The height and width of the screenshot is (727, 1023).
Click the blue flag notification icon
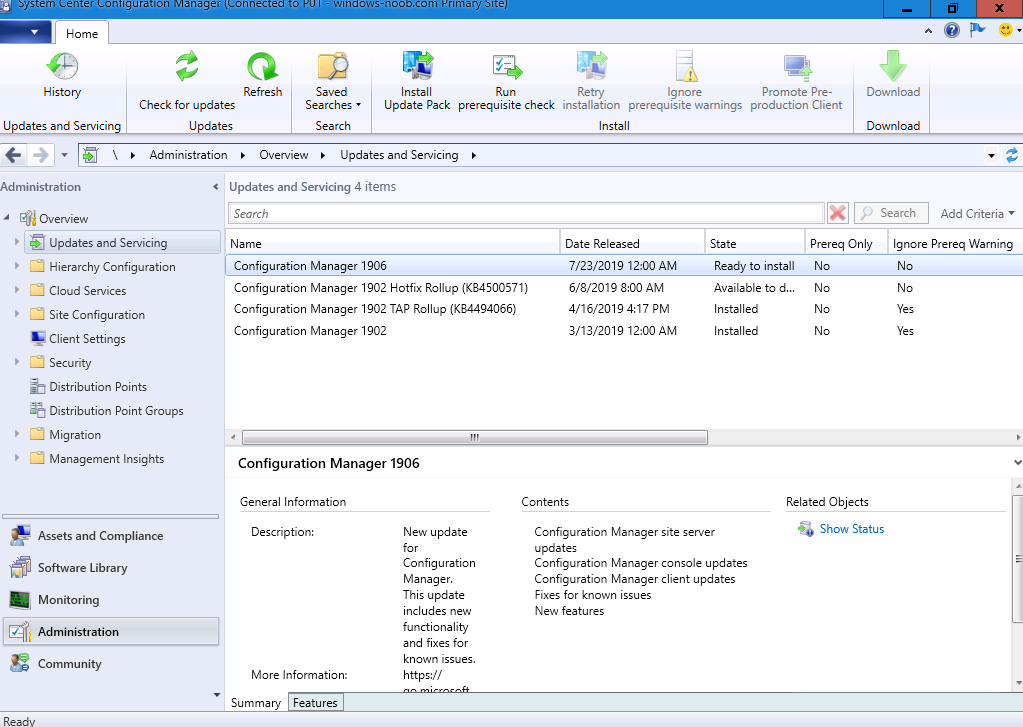tap(977, 30)
